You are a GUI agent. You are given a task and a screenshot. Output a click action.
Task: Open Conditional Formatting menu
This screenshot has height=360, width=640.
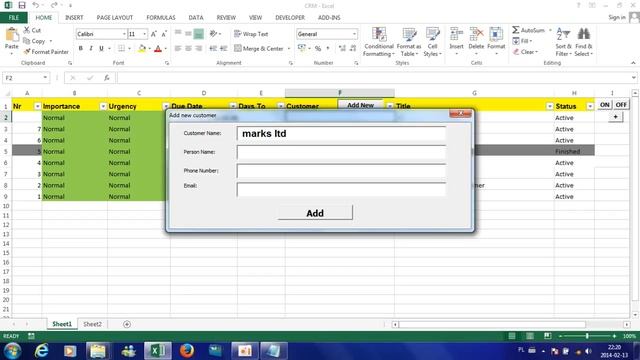[x=379, y=42]
